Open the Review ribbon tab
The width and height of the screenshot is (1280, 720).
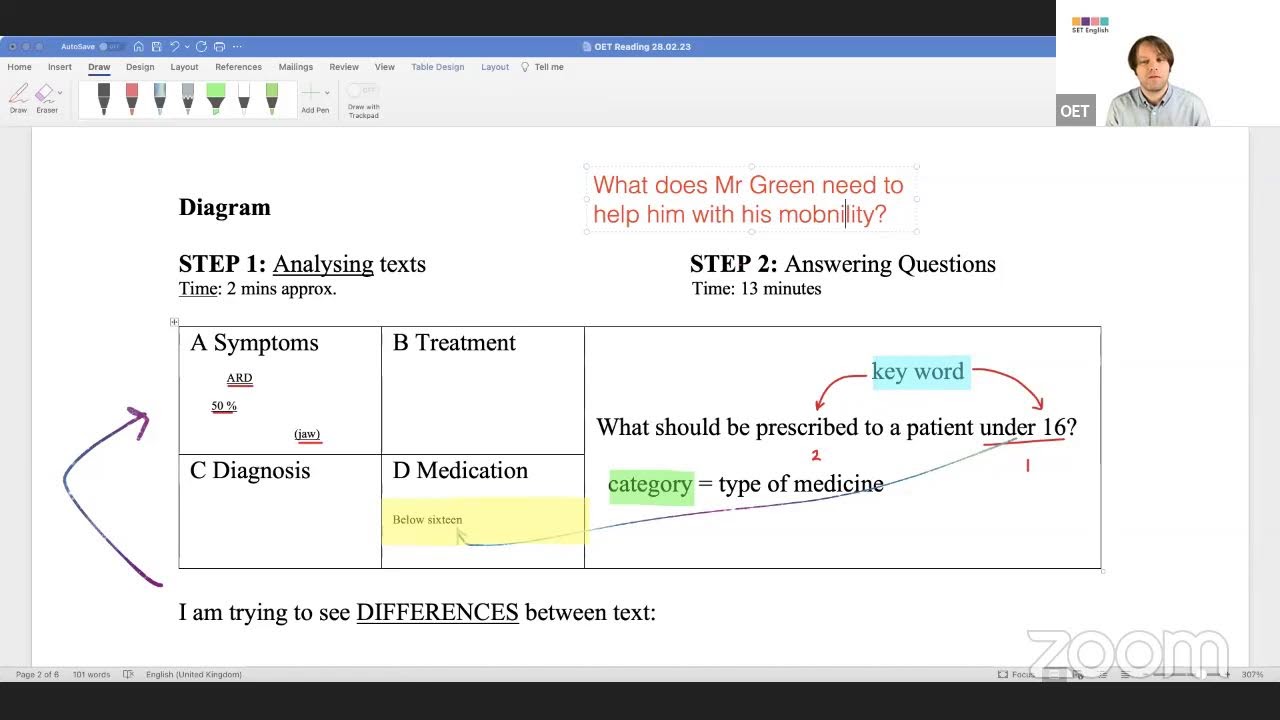tap(344, 67)
